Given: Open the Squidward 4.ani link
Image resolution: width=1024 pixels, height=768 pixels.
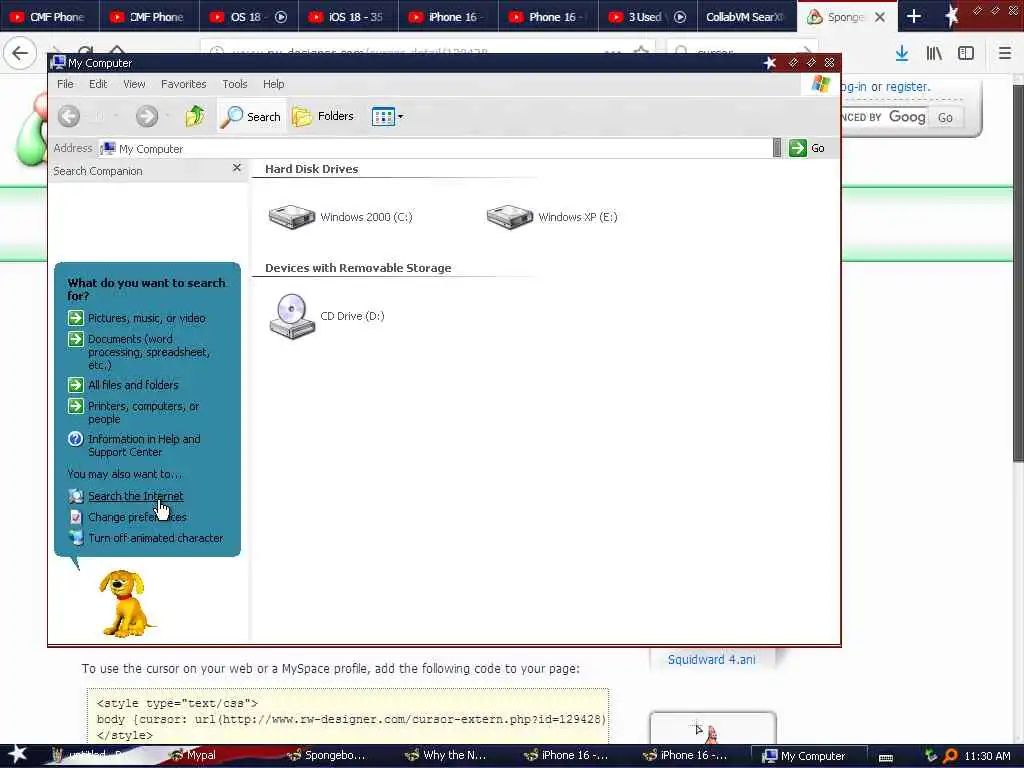Looking at the screenshot, I should click(x=712, y=660).
